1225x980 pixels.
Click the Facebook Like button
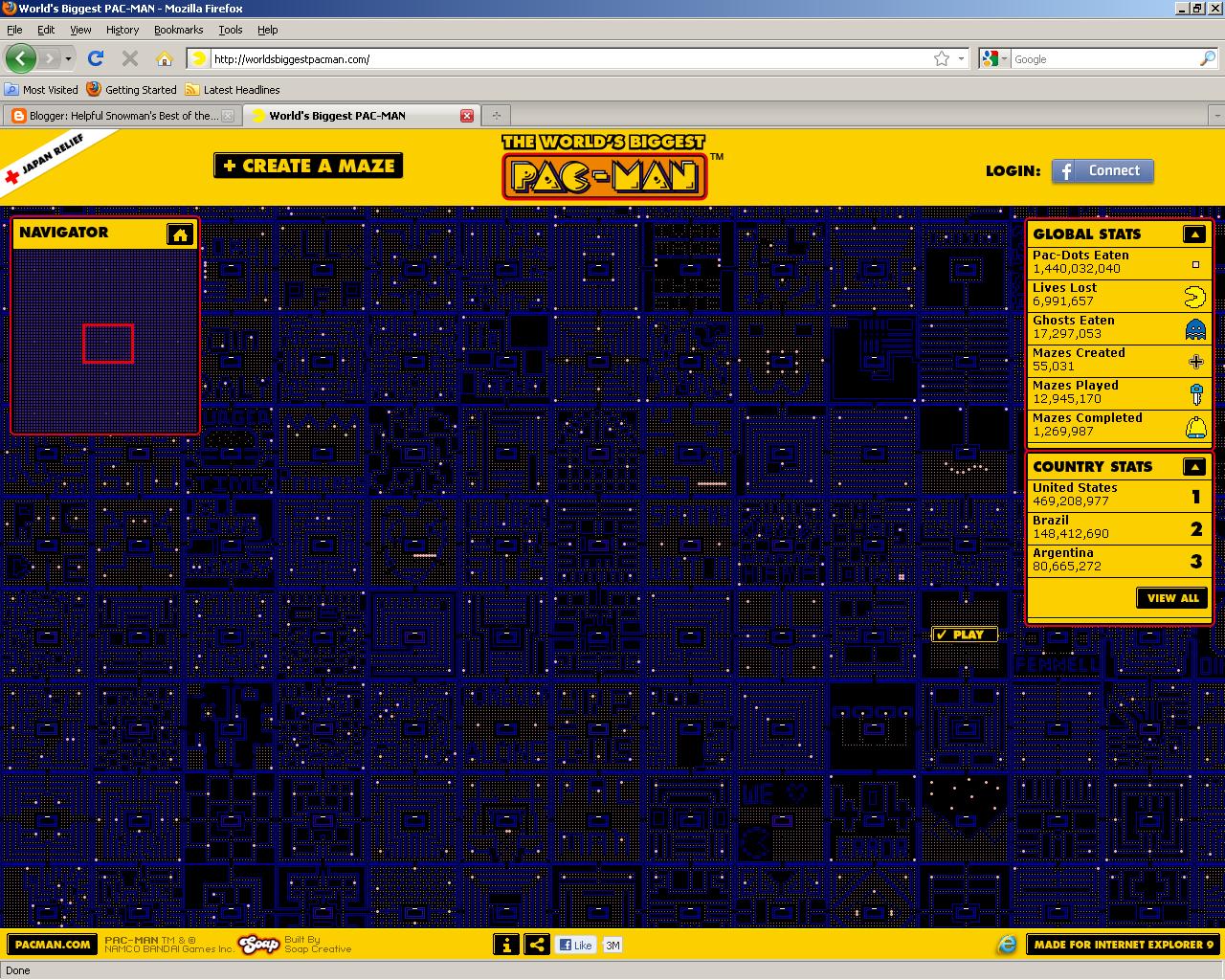point(575,945)
